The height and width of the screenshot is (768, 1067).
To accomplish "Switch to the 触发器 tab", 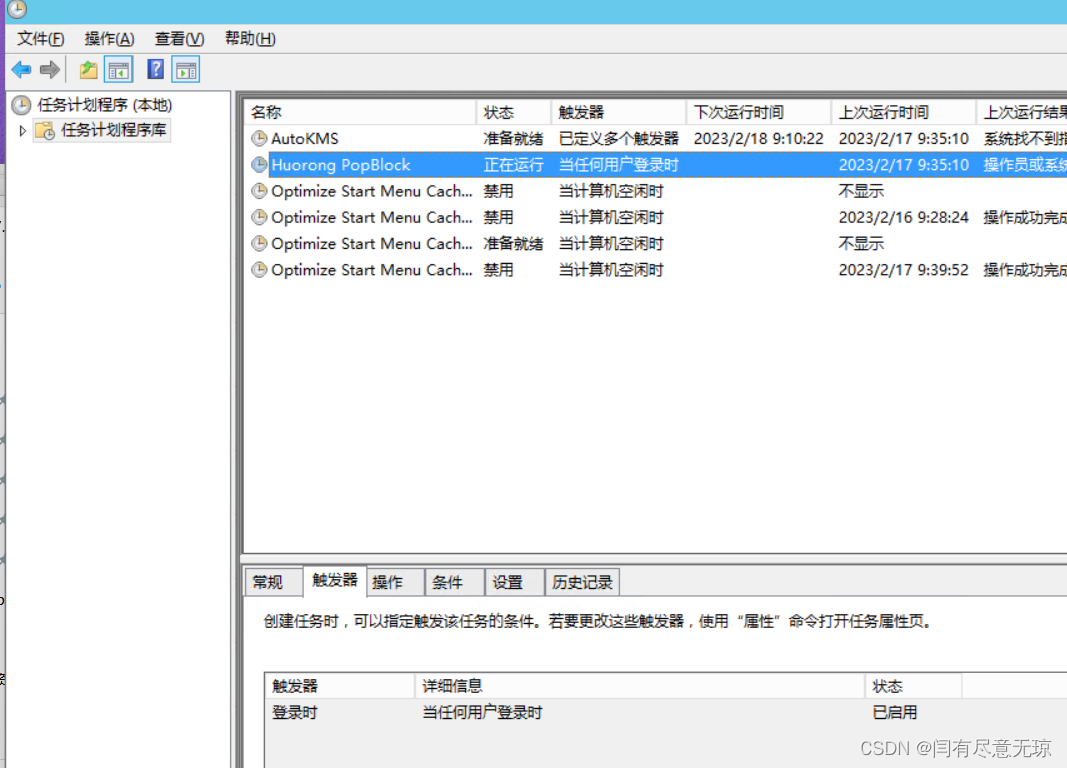I will [x=335, y=580].
